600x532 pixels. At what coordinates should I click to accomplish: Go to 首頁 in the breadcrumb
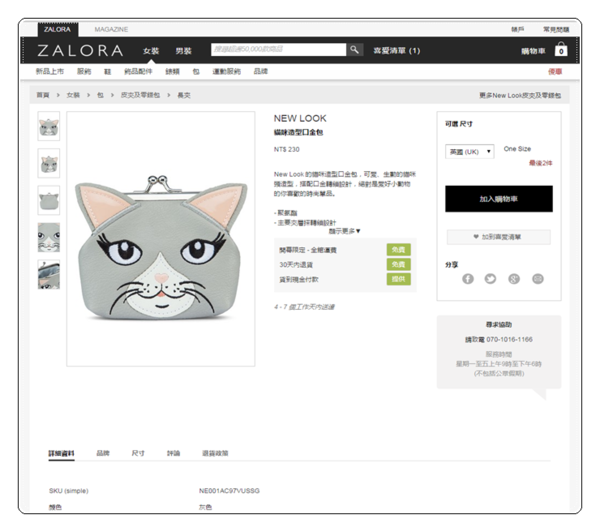pos(43,95)
